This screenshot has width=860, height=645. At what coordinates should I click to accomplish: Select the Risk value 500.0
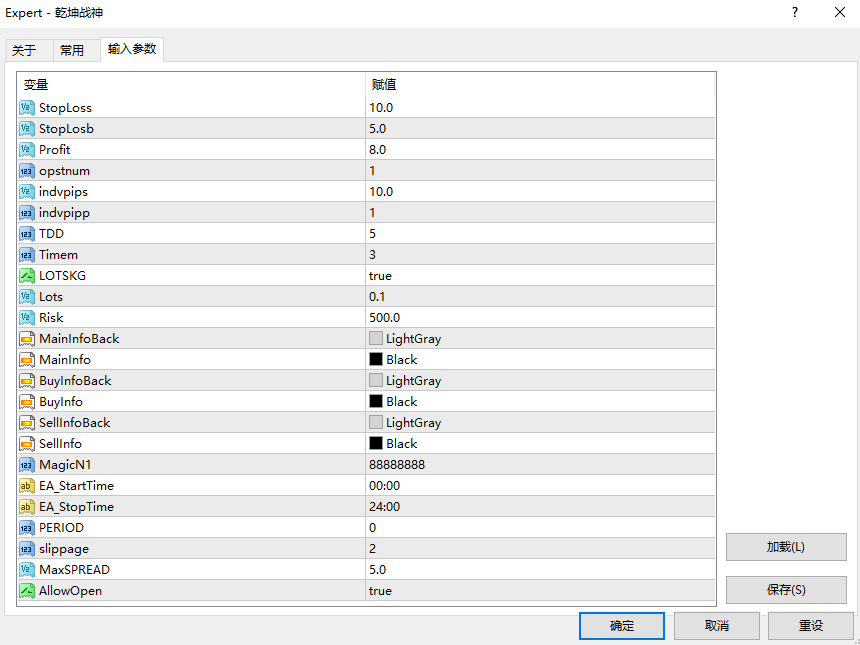click(x=384, y=318)
